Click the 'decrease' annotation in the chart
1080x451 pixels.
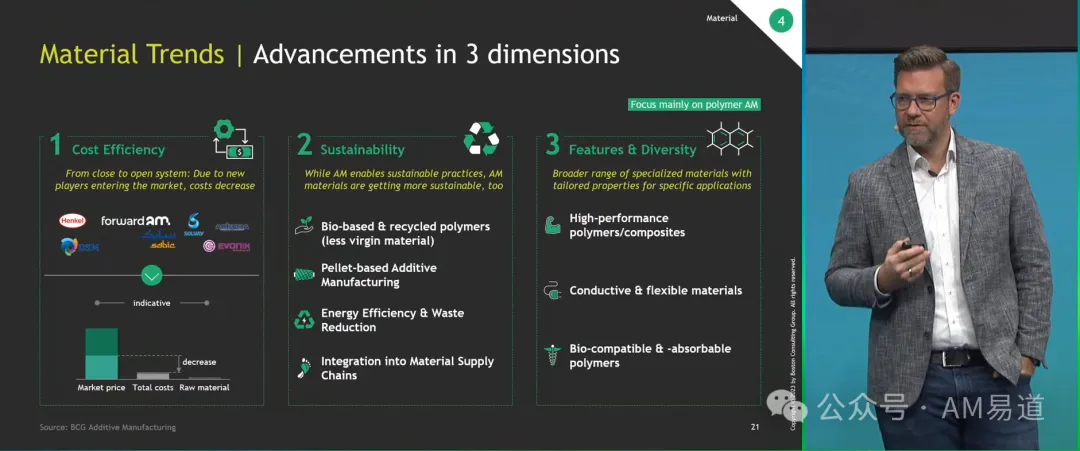click(x=199, y=361)
